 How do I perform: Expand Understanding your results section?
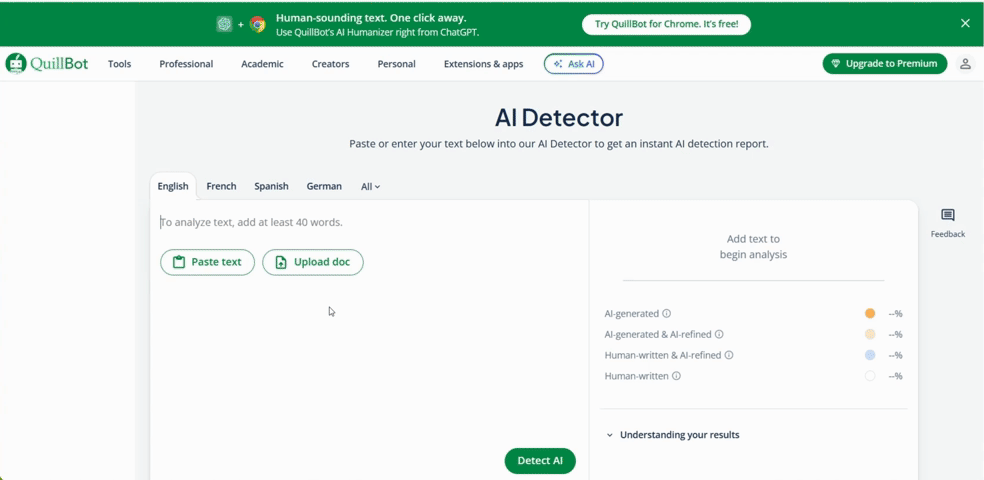point(673,435)
